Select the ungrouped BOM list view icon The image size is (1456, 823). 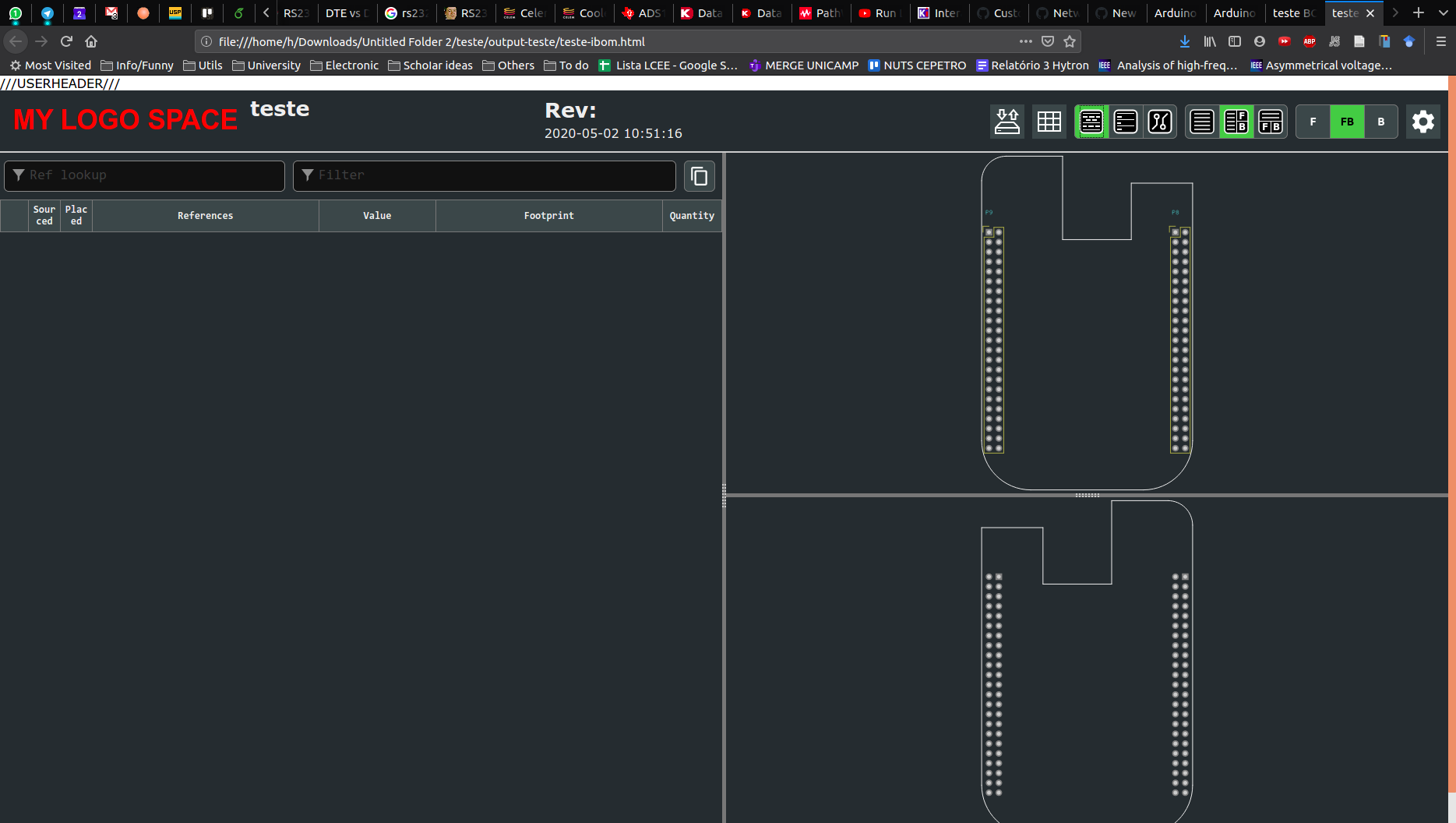(x=1126, y=122)
